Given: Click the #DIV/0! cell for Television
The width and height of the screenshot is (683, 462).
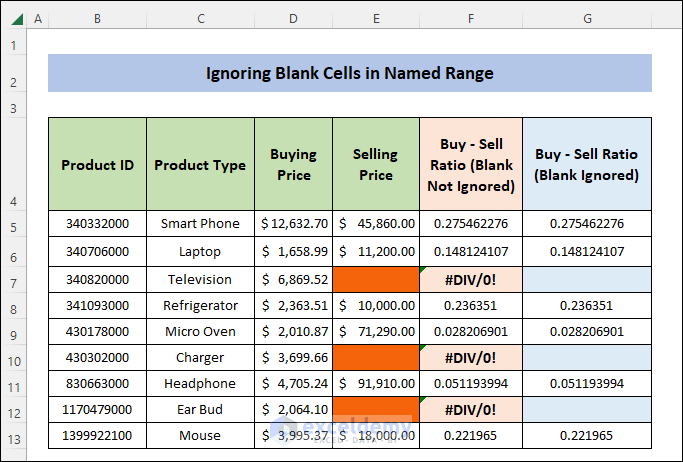Looking at the screenshot, I should [x=471, y=280].
